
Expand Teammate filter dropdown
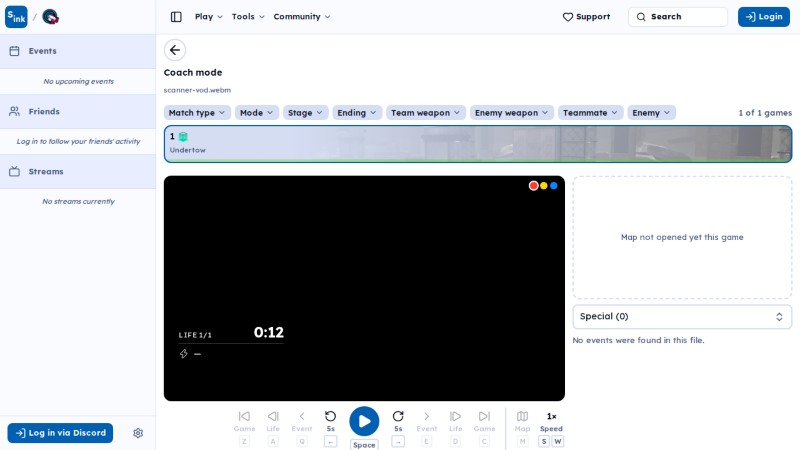click(590, 113)
